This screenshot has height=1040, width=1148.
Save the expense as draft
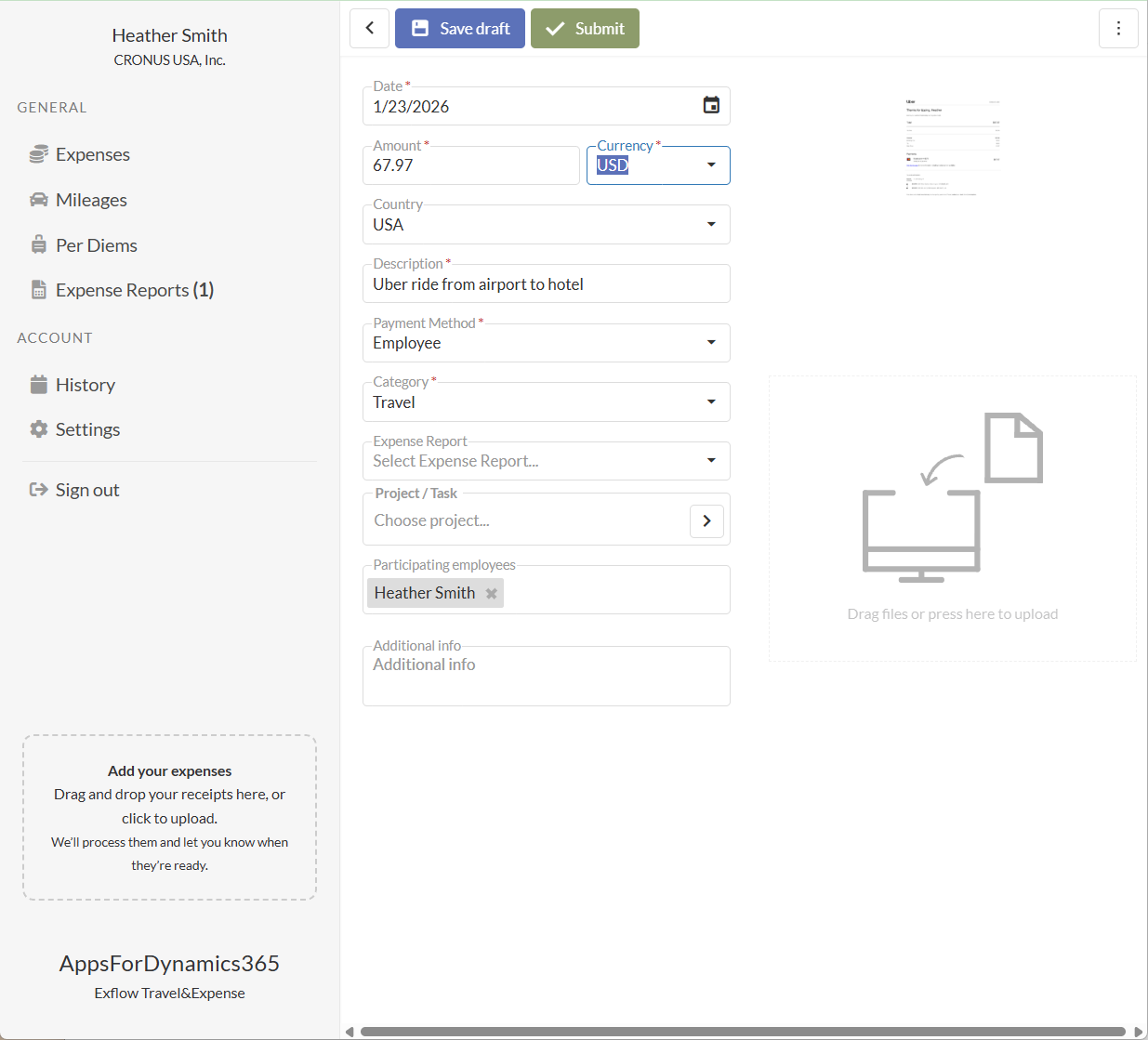point(460,29)
